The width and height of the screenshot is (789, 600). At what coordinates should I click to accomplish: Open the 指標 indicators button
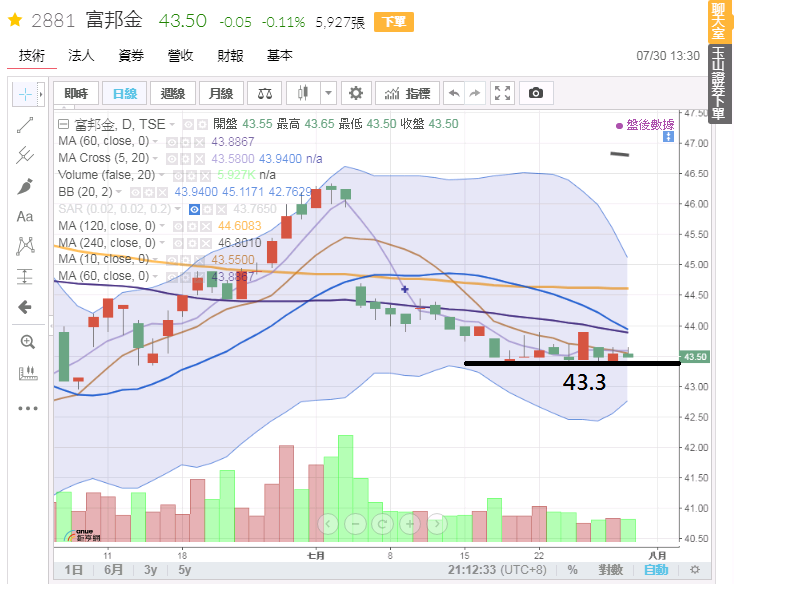coord(408,93)
